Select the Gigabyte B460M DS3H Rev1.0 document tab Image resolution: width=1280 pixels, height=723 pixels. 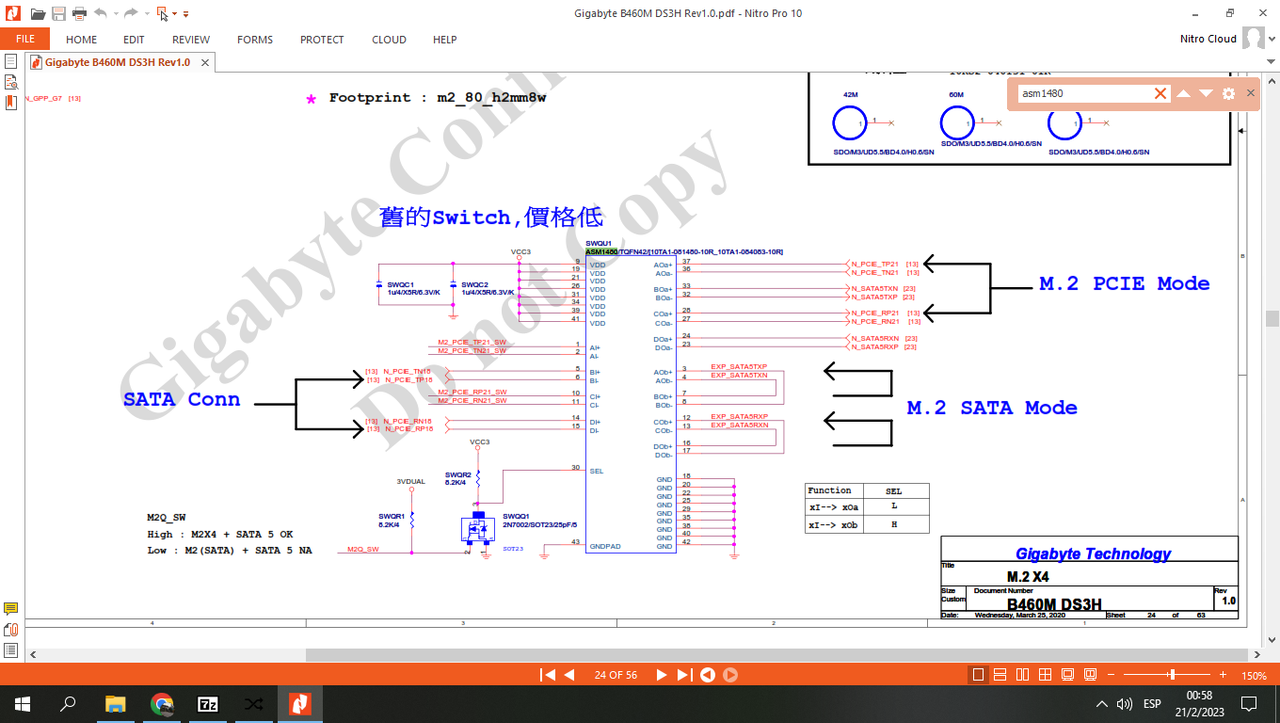point(118,62)
